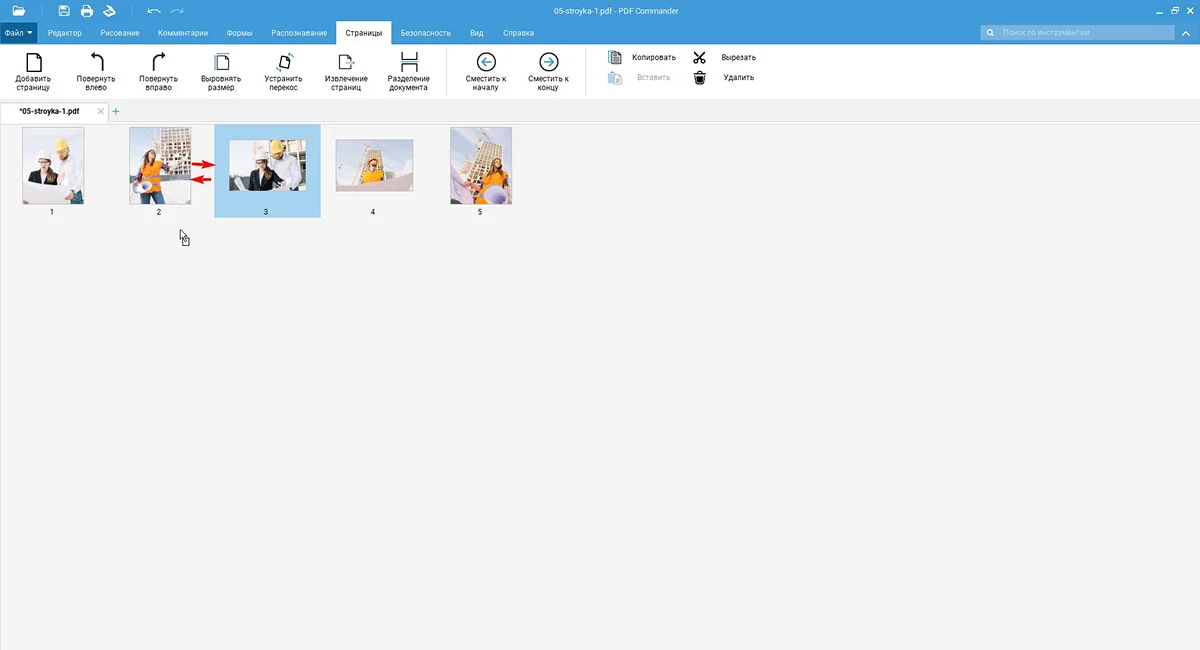
Task: Click the Устранить перекос deskew icon
Action: coord(283,64)
